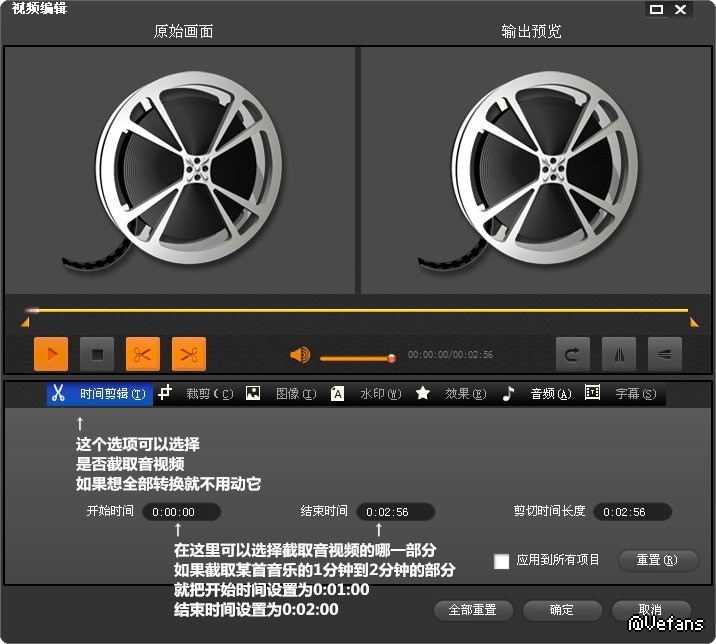
Task: Click the 全部重置 button
Action: 473,609
